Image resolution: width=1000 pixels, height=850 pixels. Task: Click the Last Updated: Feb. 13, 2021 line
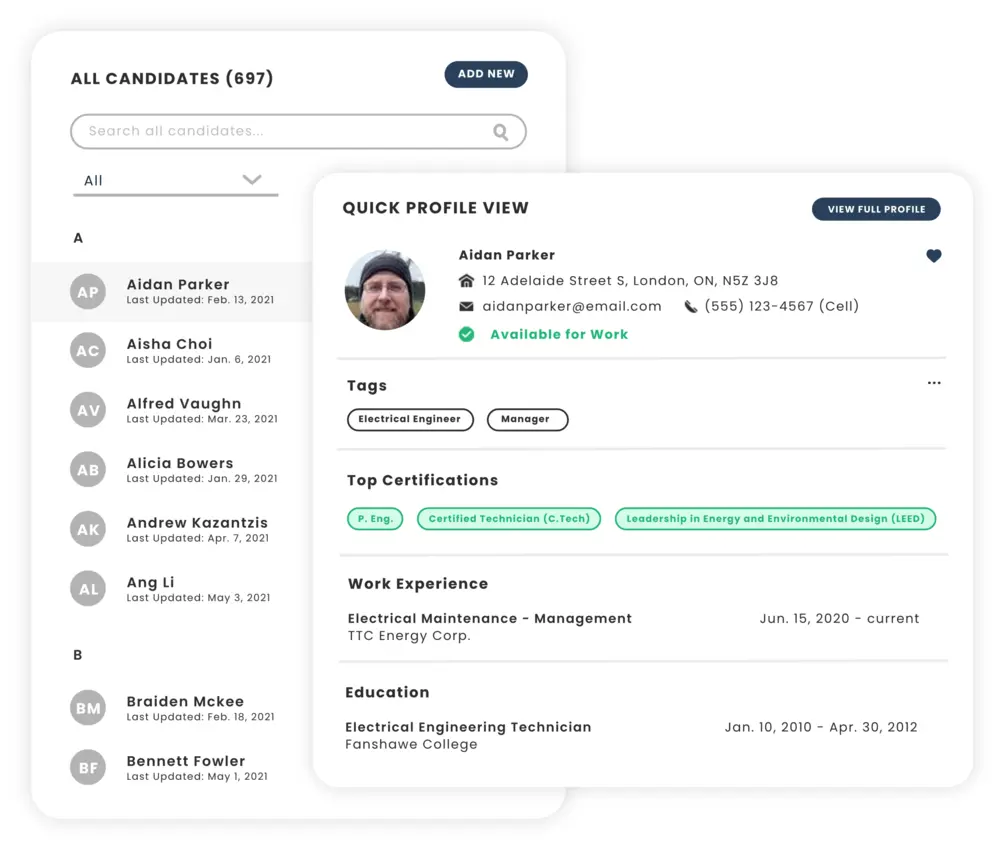click(x=200, y=300)
